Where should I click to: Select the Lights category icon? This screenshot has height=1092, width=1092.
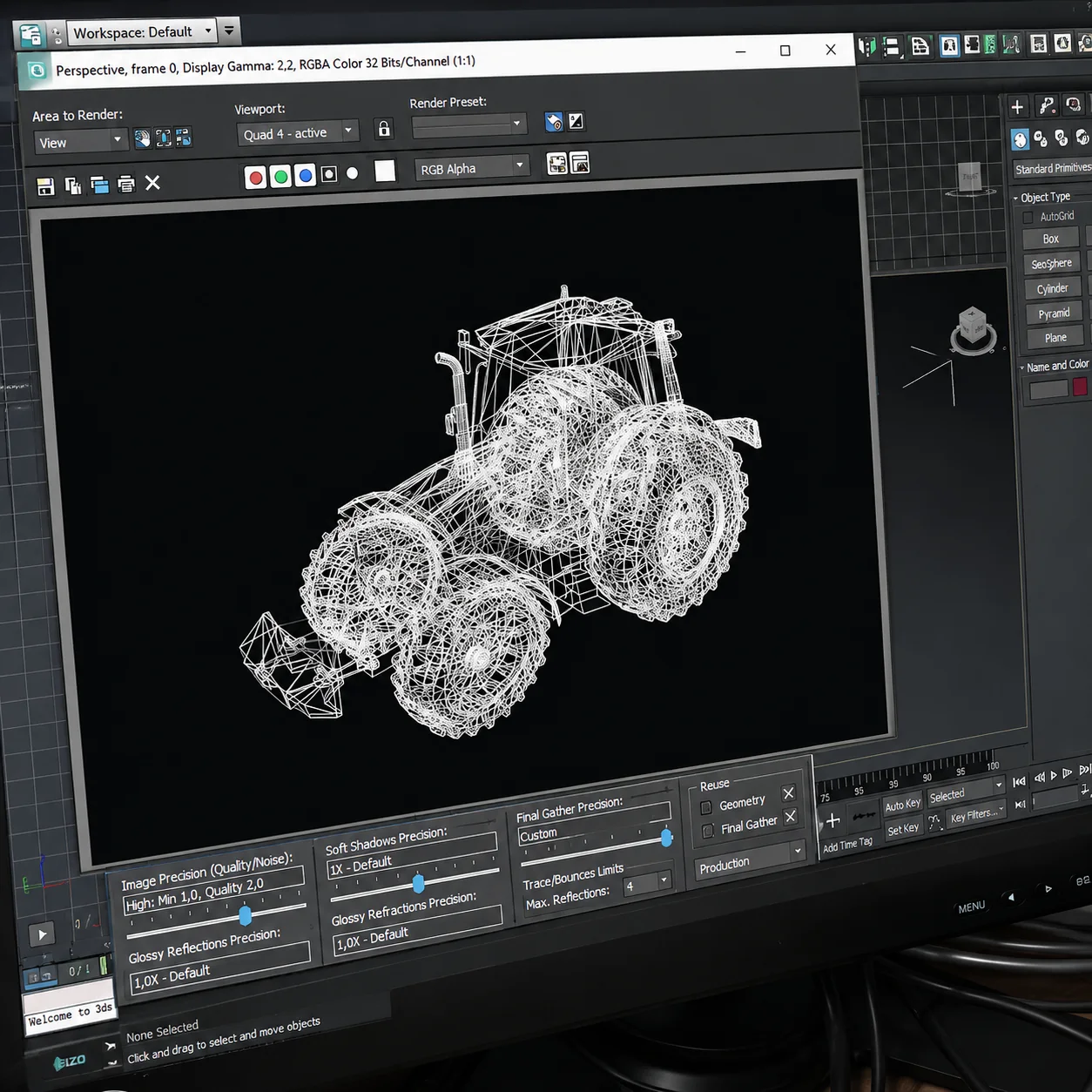(x=1062, y=138)
